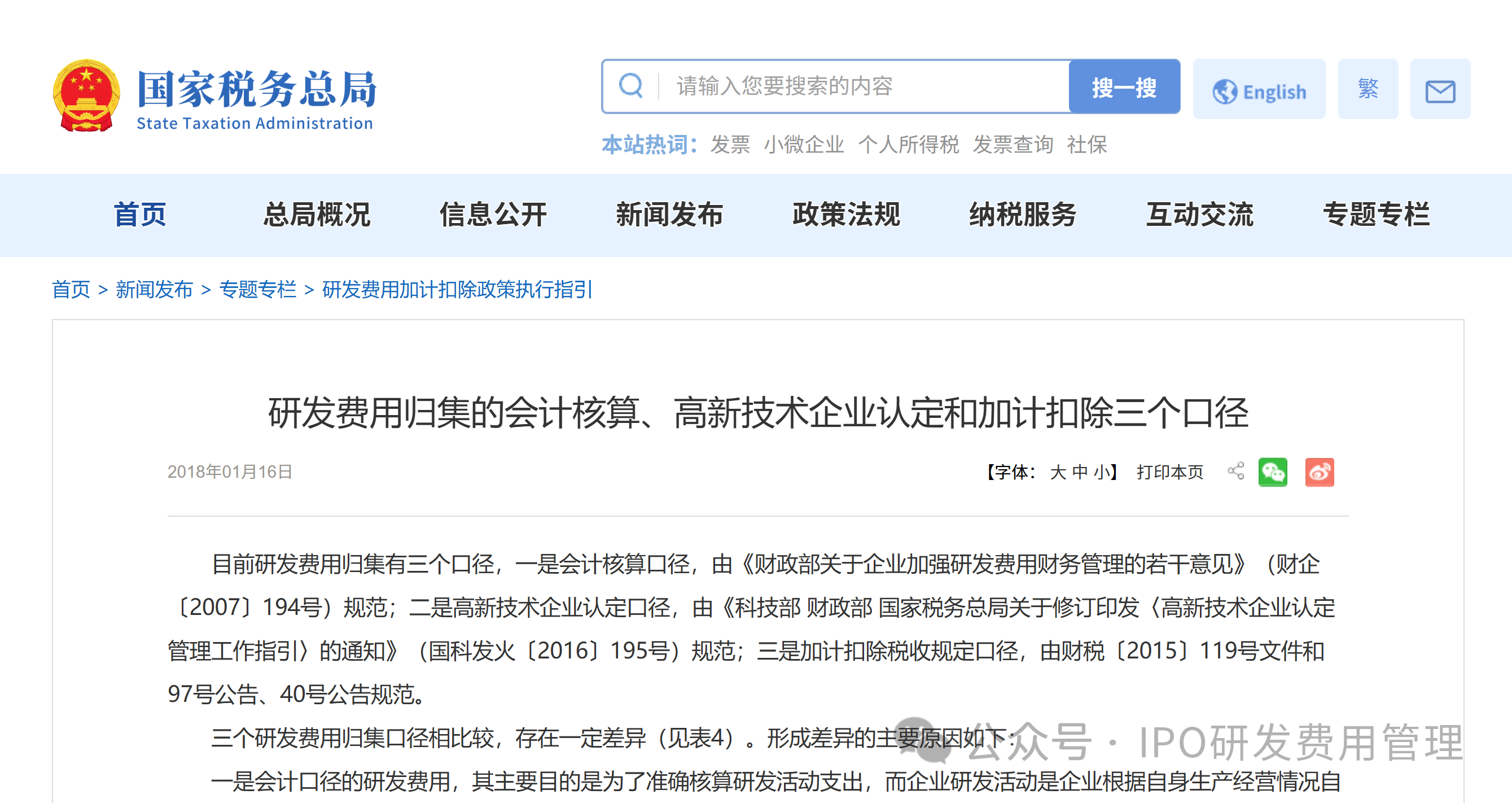The width and height of the screenshot is (1512, 803).
Task: Share article via the WeChat icon
Action: [1273, 472]
